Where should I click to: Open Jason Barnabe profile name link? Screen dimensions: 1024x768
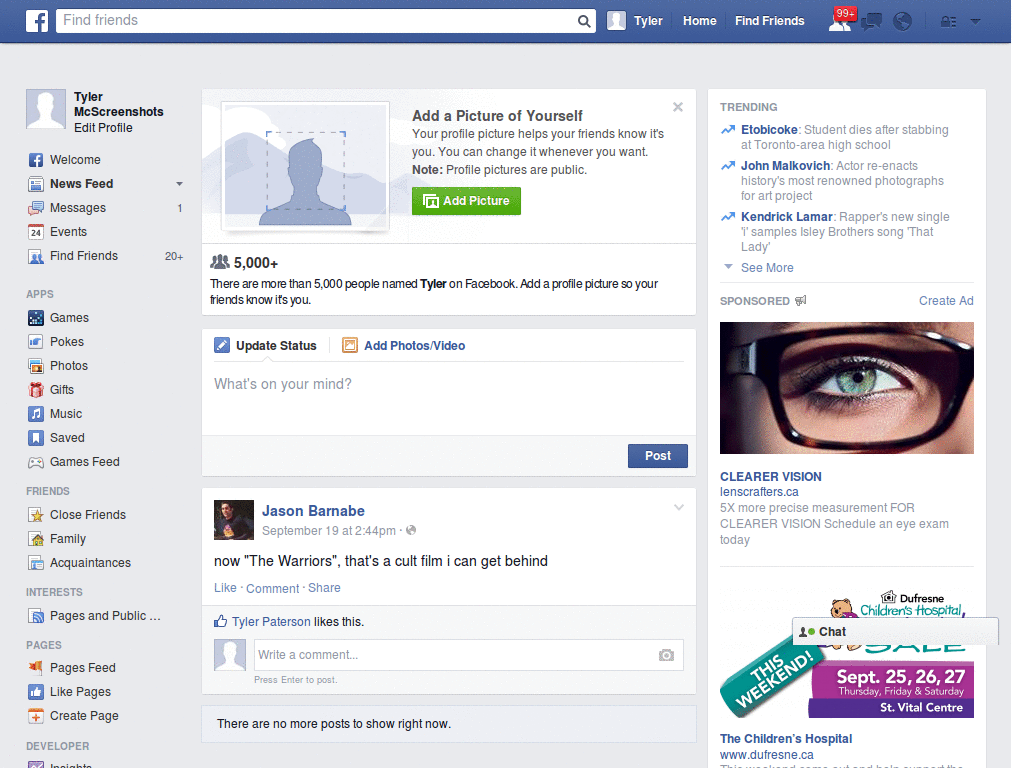[x=313, y=511]
